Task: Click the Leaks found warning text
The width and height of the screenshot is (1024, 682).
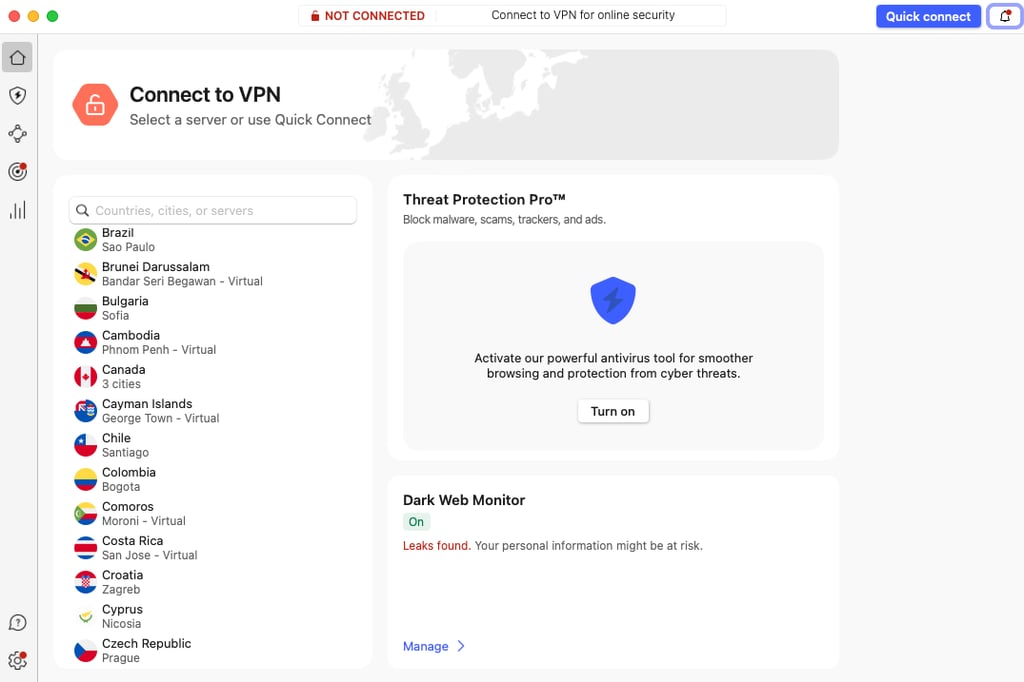Action: pos(436,545)
